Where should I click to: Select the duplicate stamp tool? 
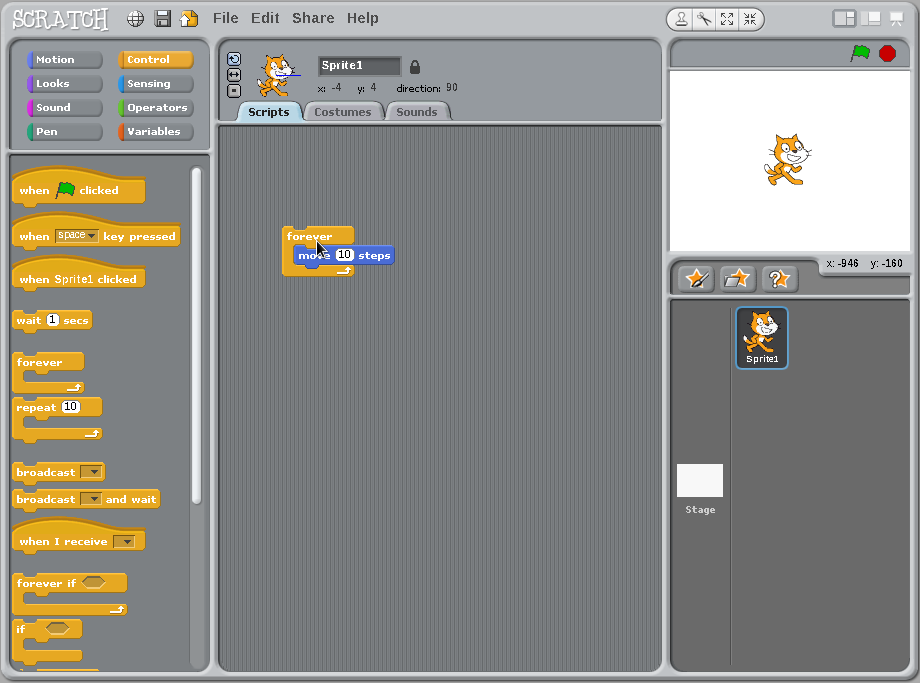(681, 19)
